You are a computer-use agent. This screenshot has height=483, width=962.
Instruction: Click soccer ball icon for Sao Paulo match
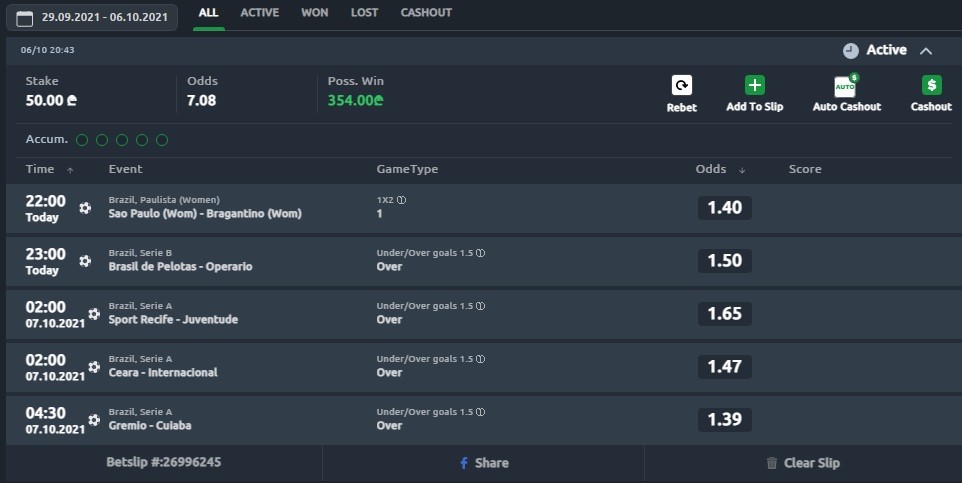(85, 208)
